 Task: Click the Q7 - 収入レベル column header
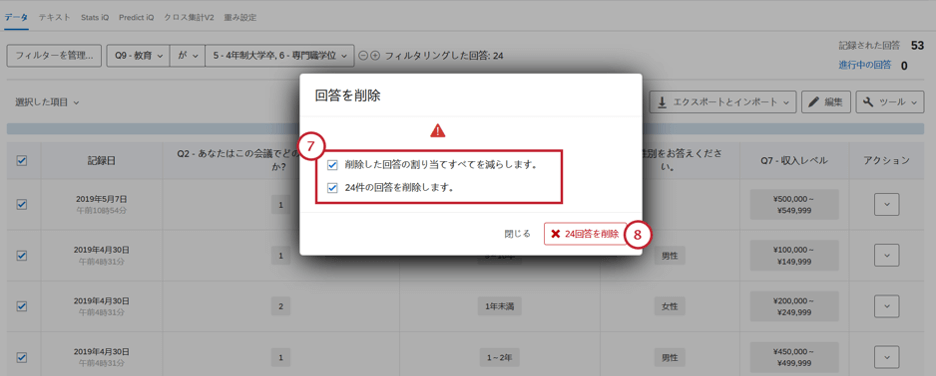795,160
